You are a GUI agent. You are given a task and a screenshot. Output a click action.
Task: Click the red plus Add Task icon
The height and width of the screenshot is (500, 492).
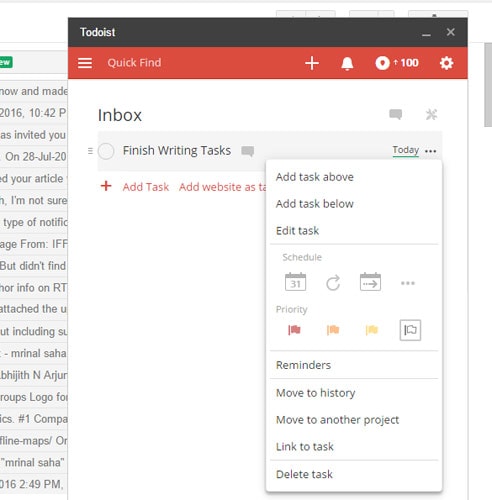[106, 186]
